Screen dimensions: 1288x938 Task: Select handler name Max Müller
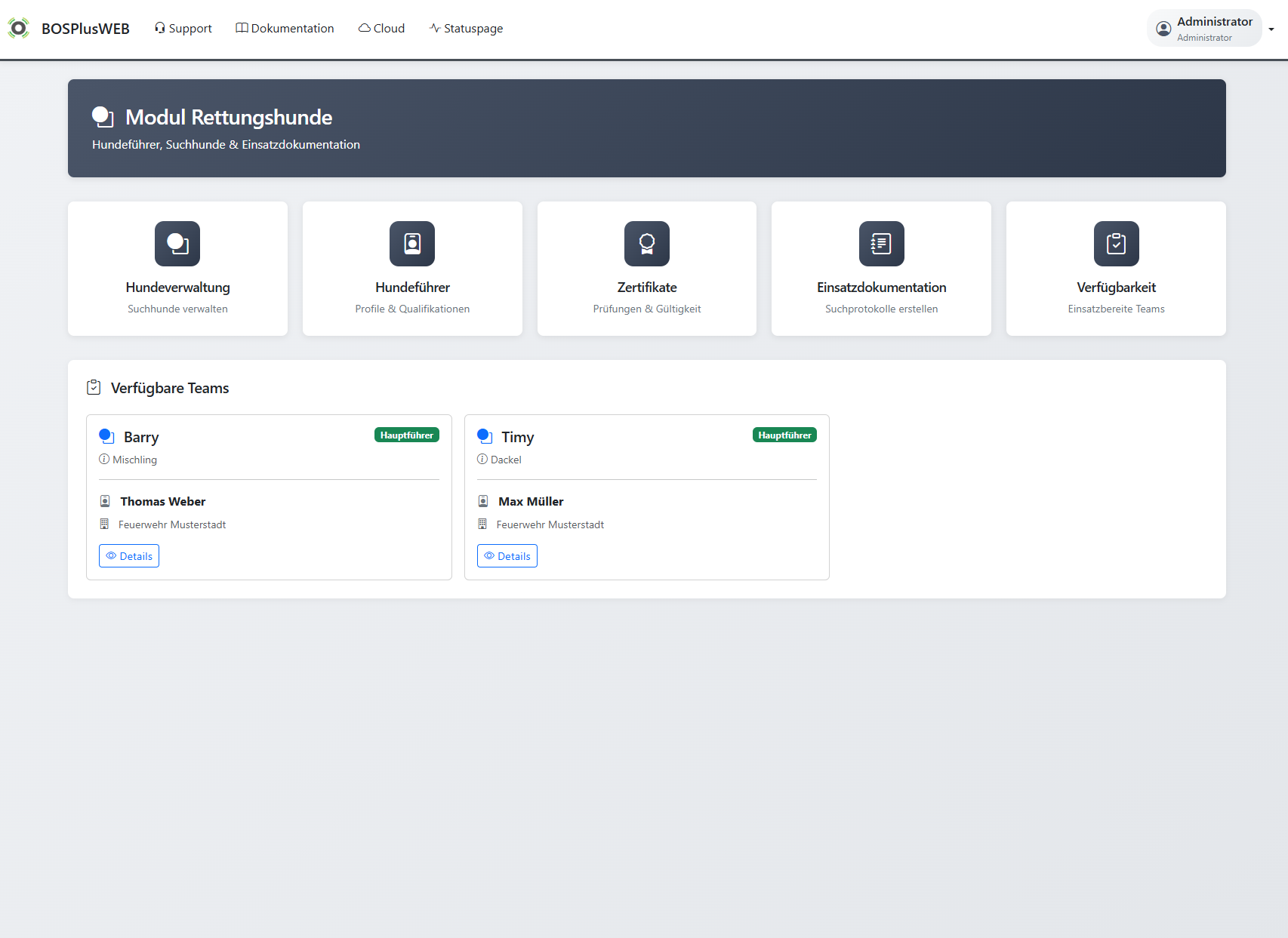(x=531, y=502)
